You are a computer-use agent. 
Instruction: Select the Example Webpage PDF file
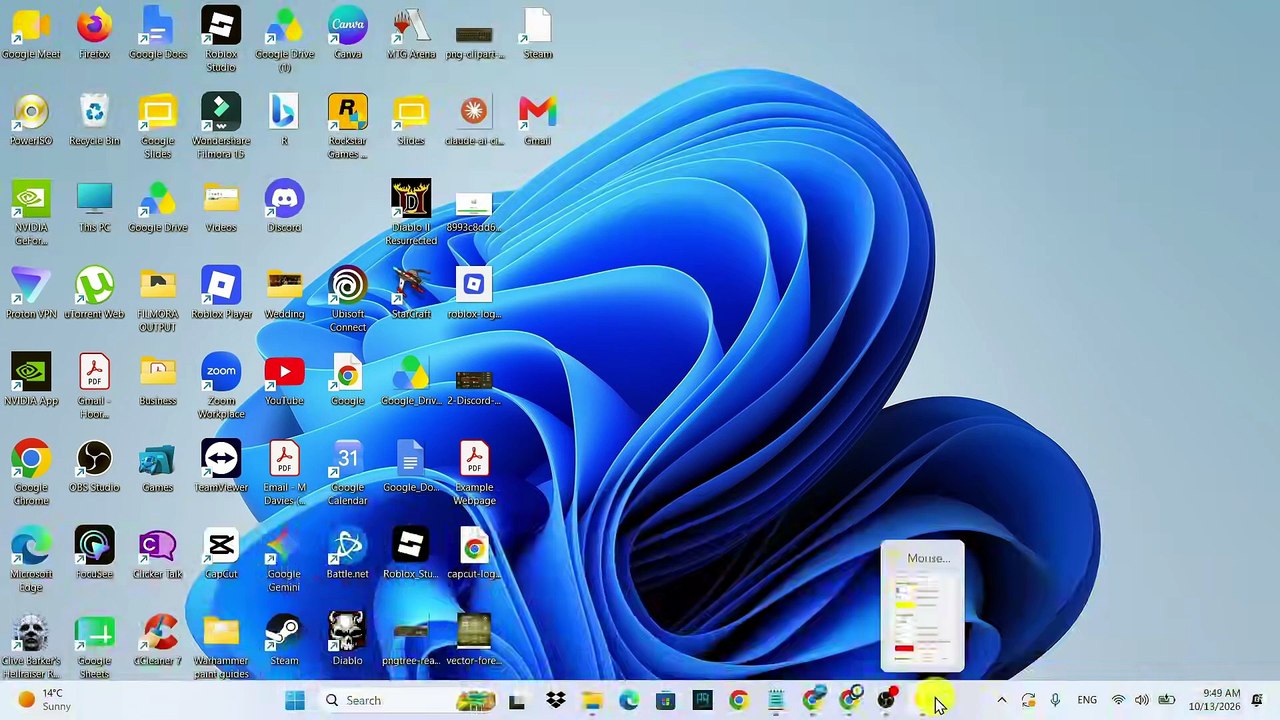[474, 474]
